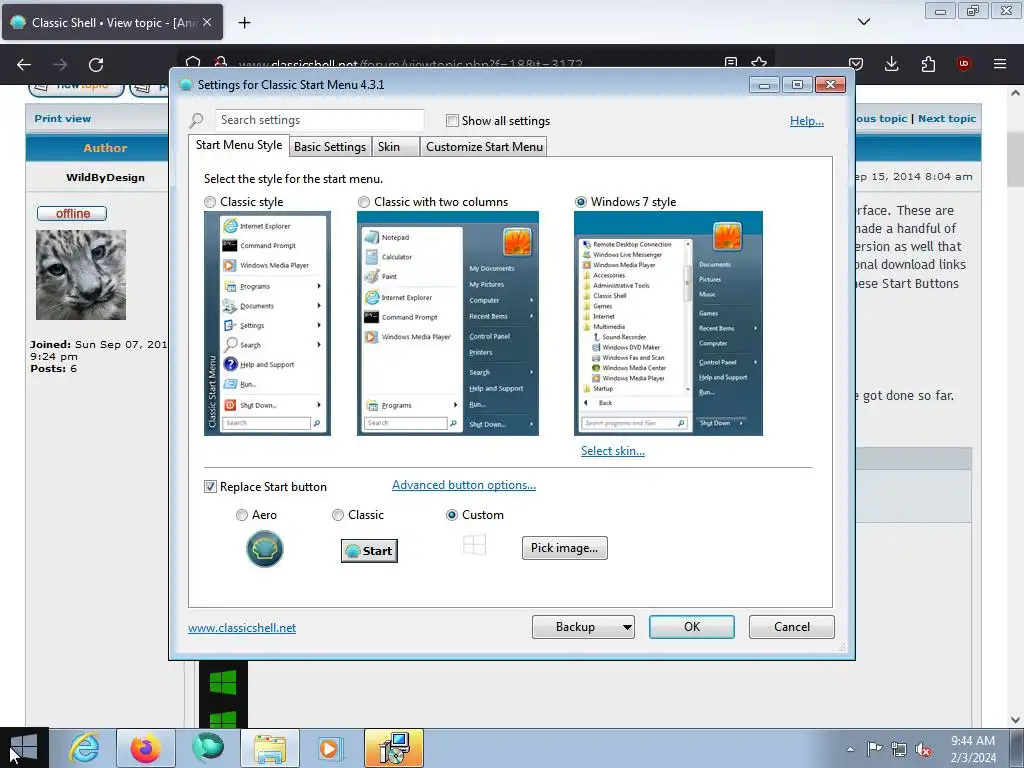The height and width of the screenshot is (768, 1024).
Task: Select the Windows 7 style radio button
Action: (581, 202)
